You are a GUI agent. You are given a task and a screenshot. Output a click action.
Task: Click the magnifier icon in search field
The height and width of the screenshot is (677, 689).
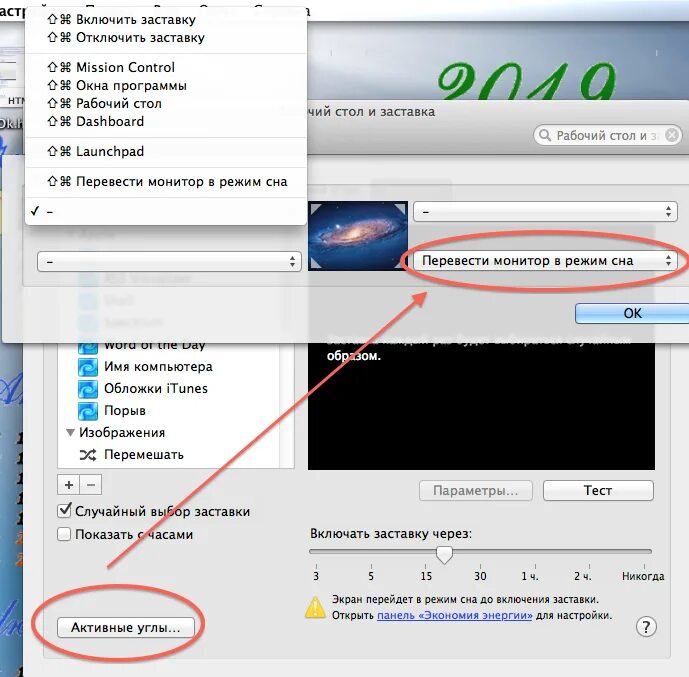pyautogui.click(x=544, y=135)
